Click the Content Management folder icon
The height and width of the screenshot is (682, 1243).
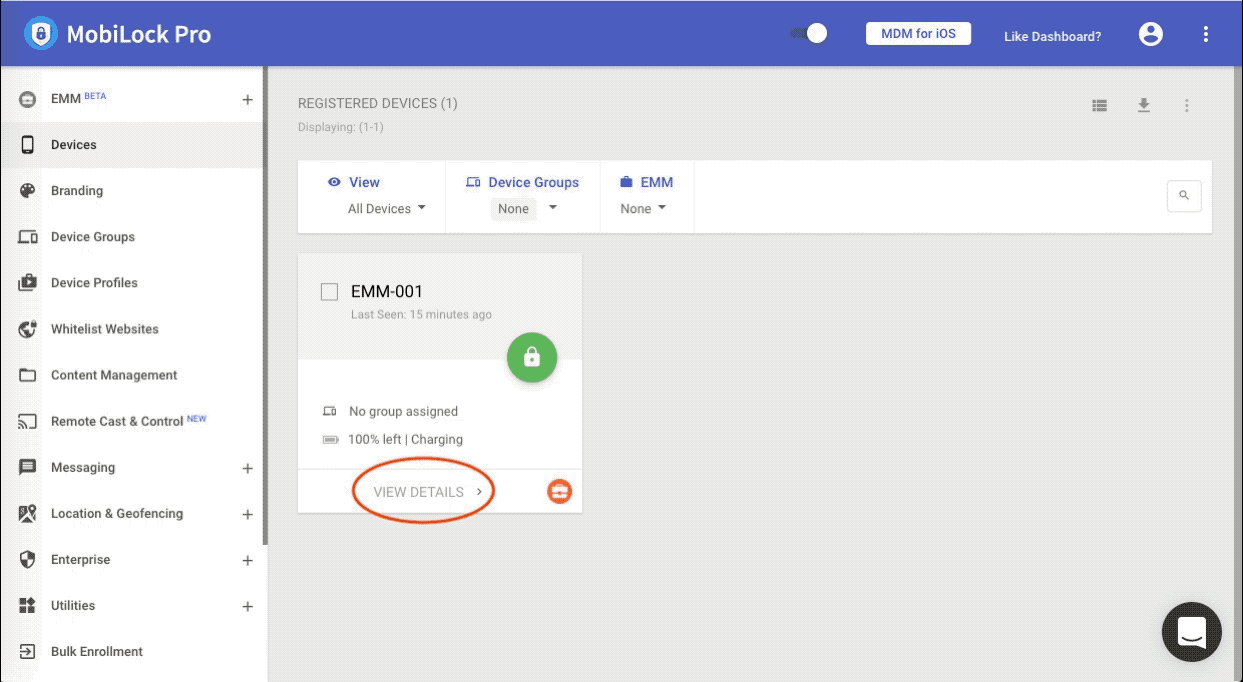coord(28,375)
